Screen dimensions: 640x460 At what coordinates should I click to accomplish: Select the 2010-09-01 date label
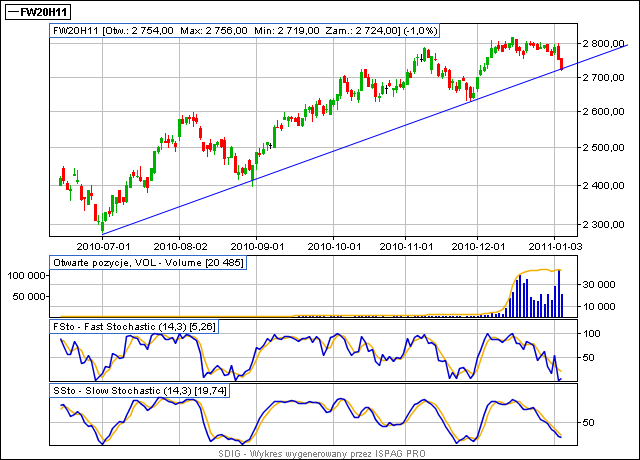pyautogui.click(x=256, y=243)
